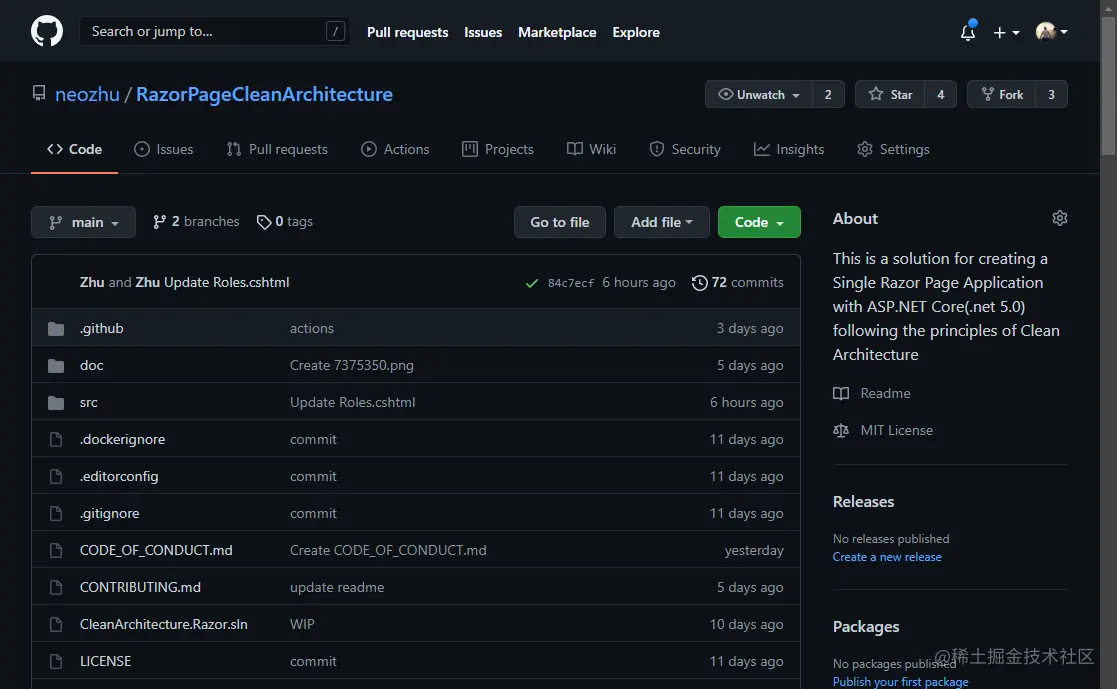Switch to the Code tab
This screenshot has width=1117, height=689.
[74, 149]
